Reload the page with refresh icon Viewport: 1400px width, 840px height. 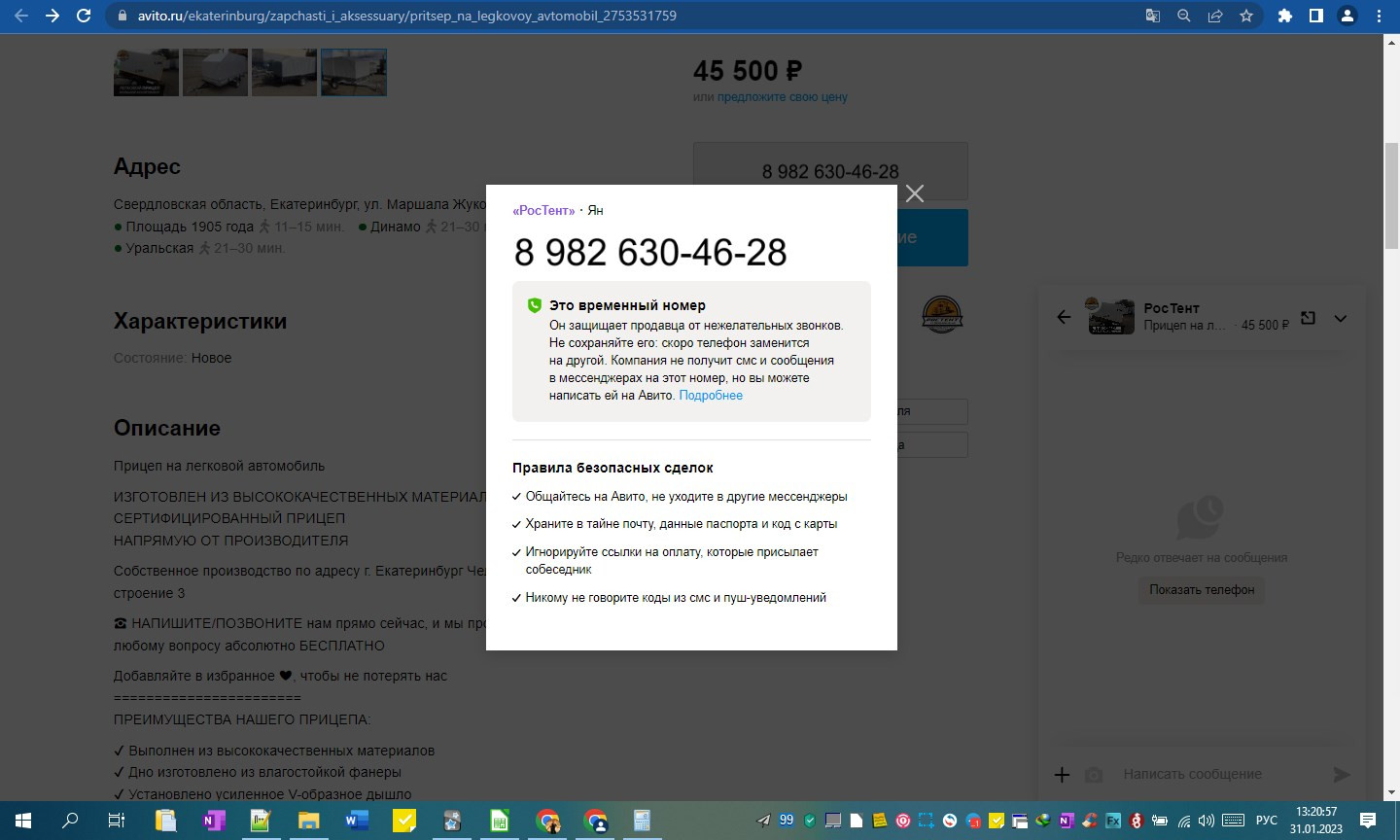point(84,16)
